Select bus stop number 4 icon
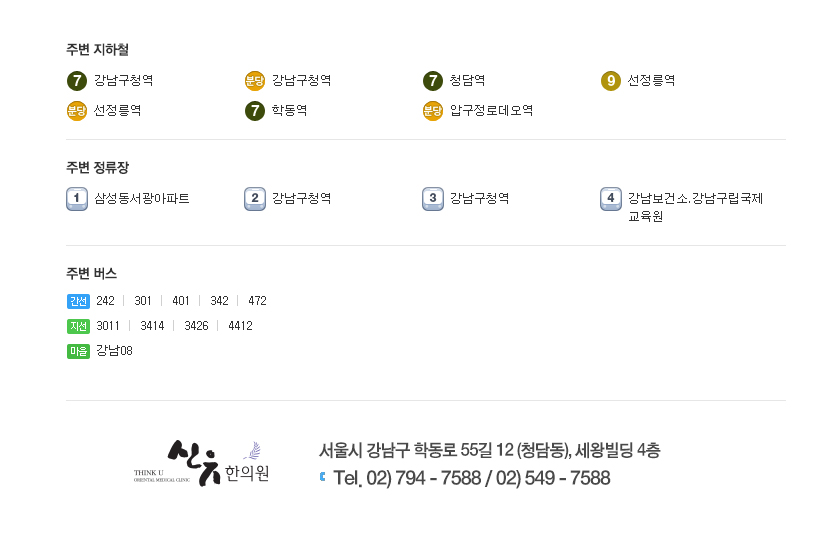The height and width of the screenshot is (550, 840). coord(610,199)
